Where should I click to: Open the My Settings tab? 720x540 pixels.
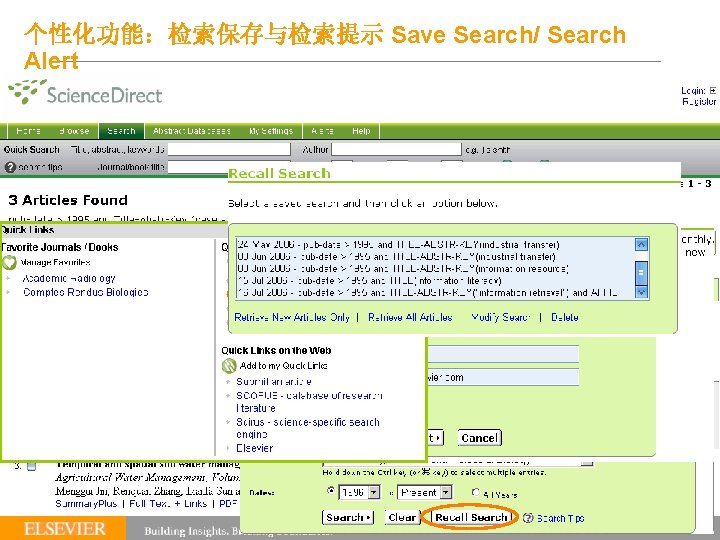pyautogui.click(x=271, y=131)
